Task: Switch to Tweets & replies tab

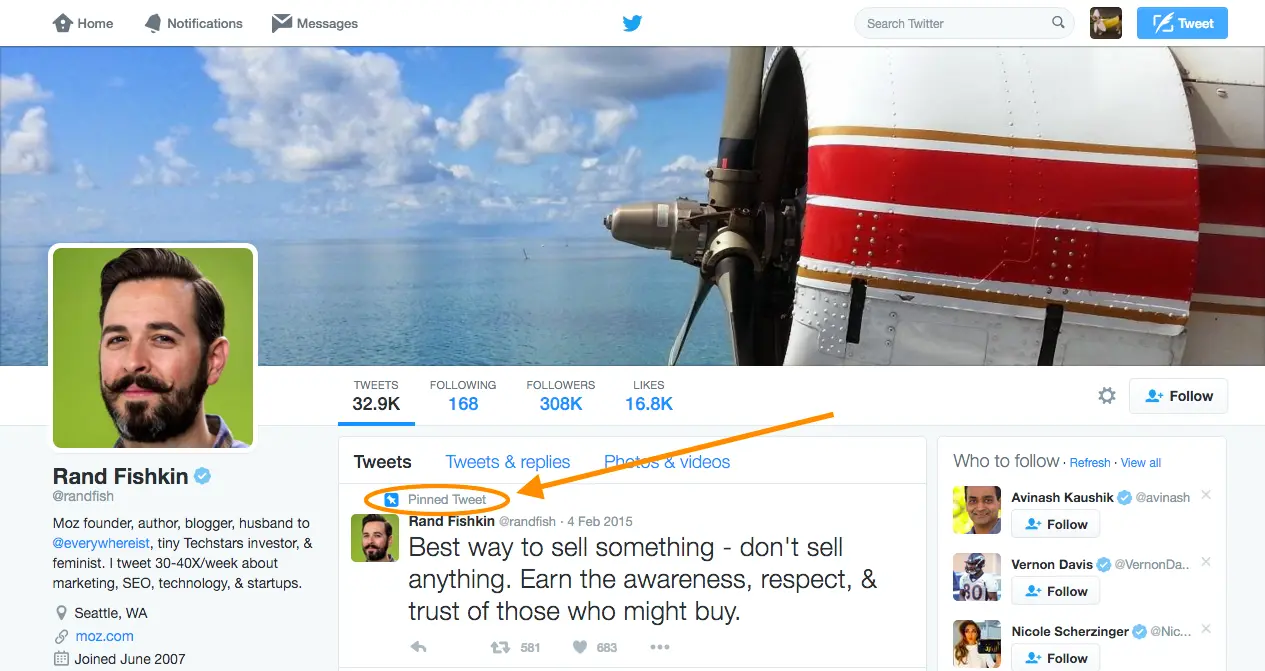Action: [x=508, y=462]
